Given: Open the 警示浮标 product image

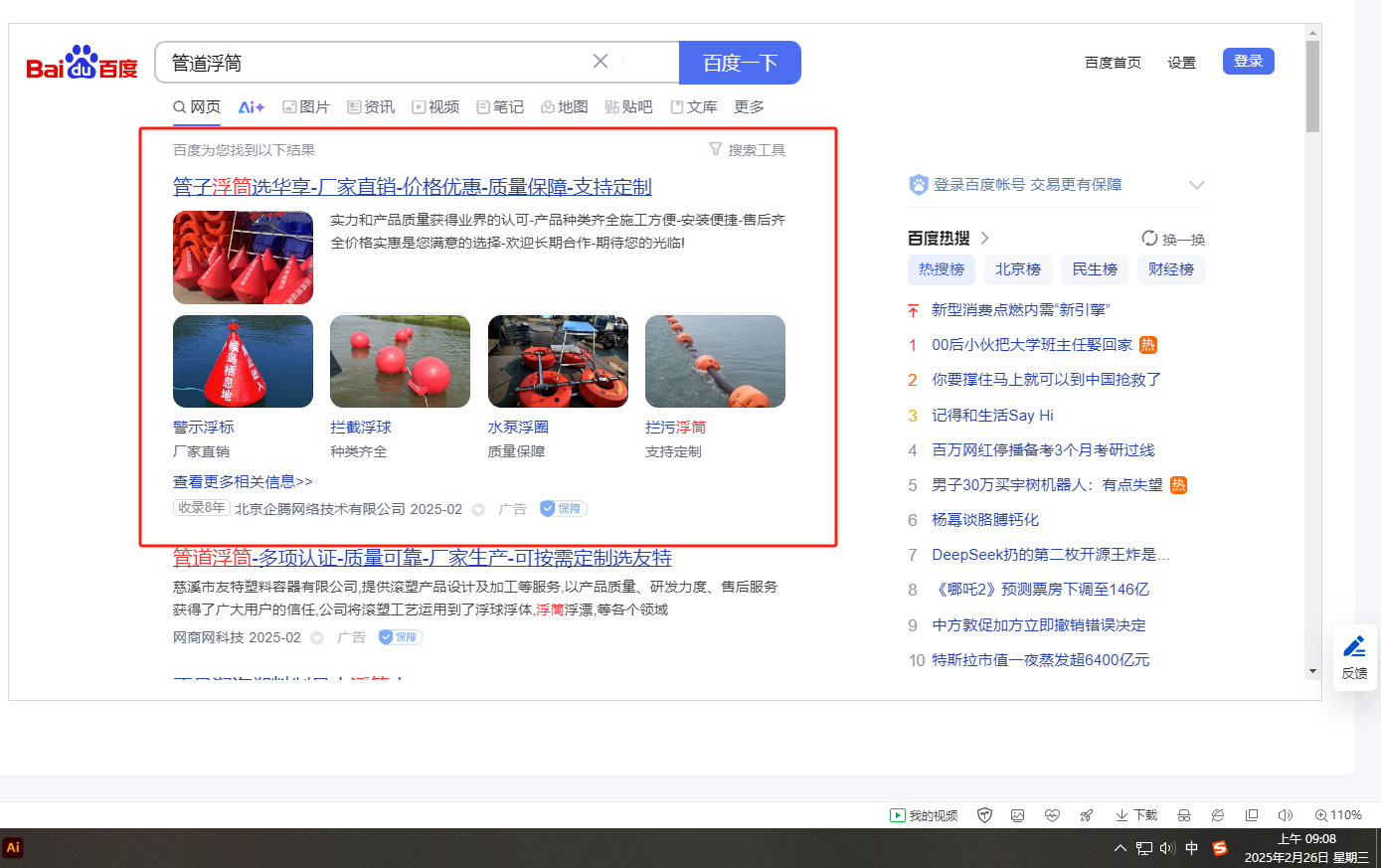Looking at the screenshot, I should [243, 361].
